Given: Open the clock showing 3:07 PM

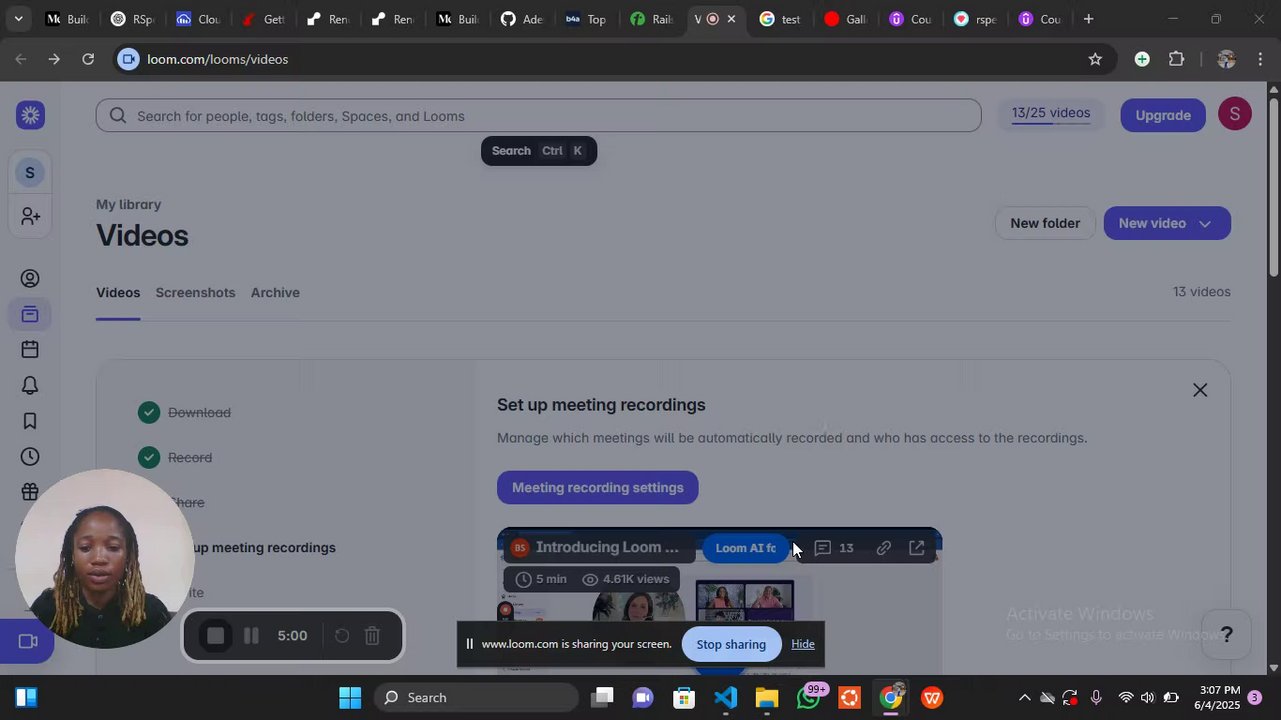Looking at the screenshot, I should [1217, 698].
